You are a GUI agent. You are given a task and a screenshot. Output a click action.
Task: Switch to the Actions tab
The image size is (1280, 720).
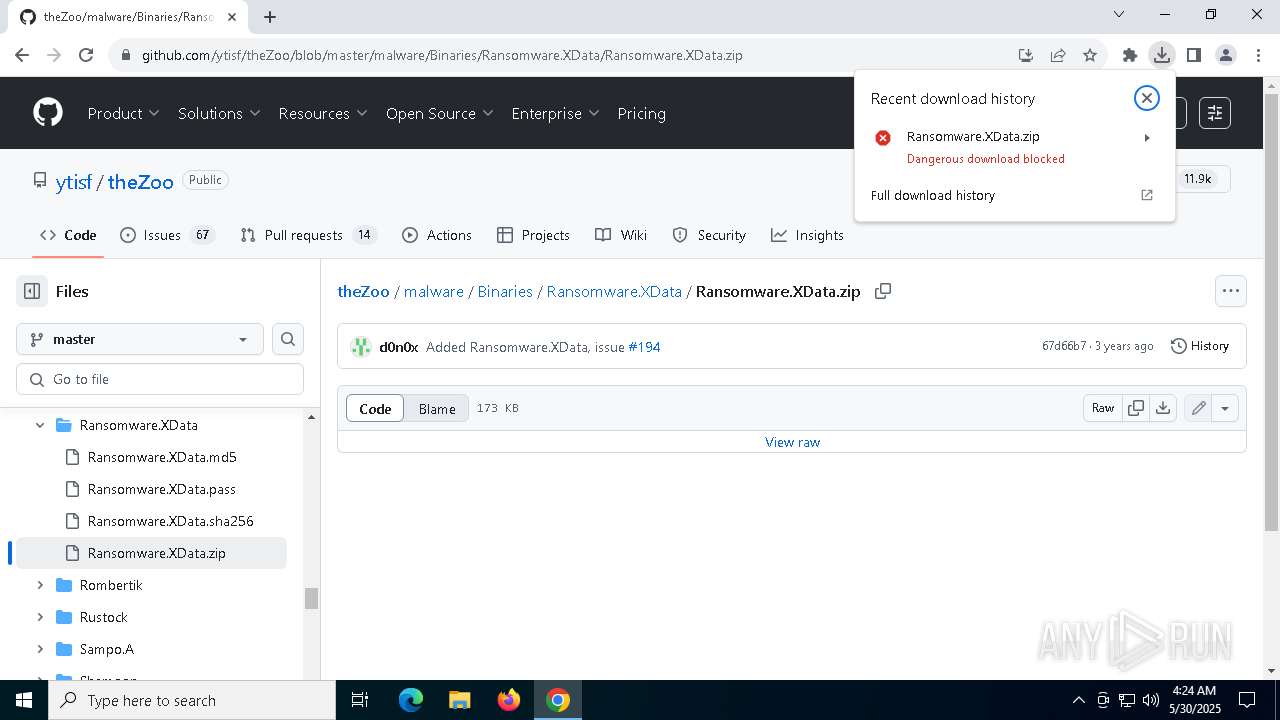pos(437,235)
